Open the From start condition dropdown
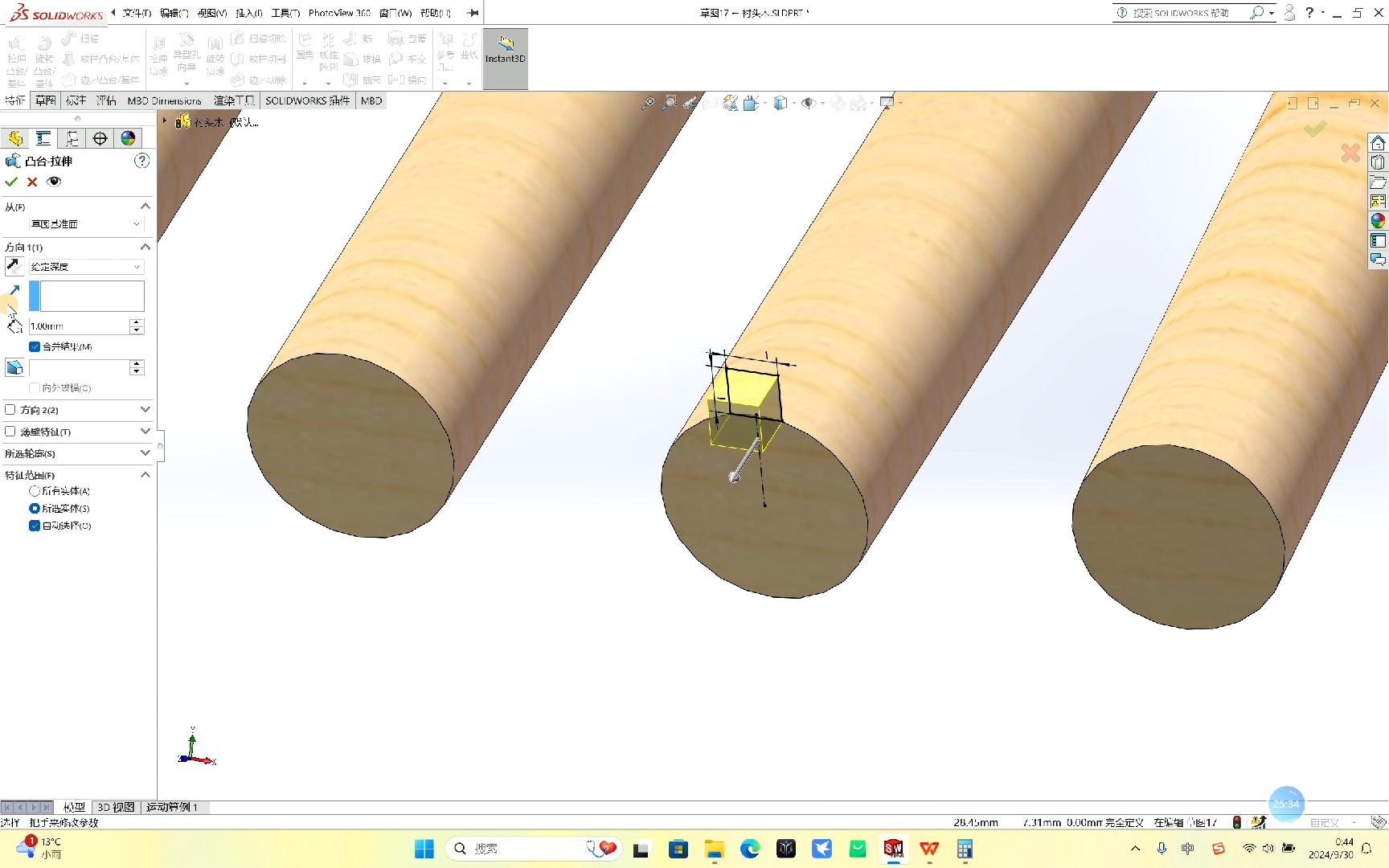The height and width of the screenshot is (868, 1389). point(86,224)
